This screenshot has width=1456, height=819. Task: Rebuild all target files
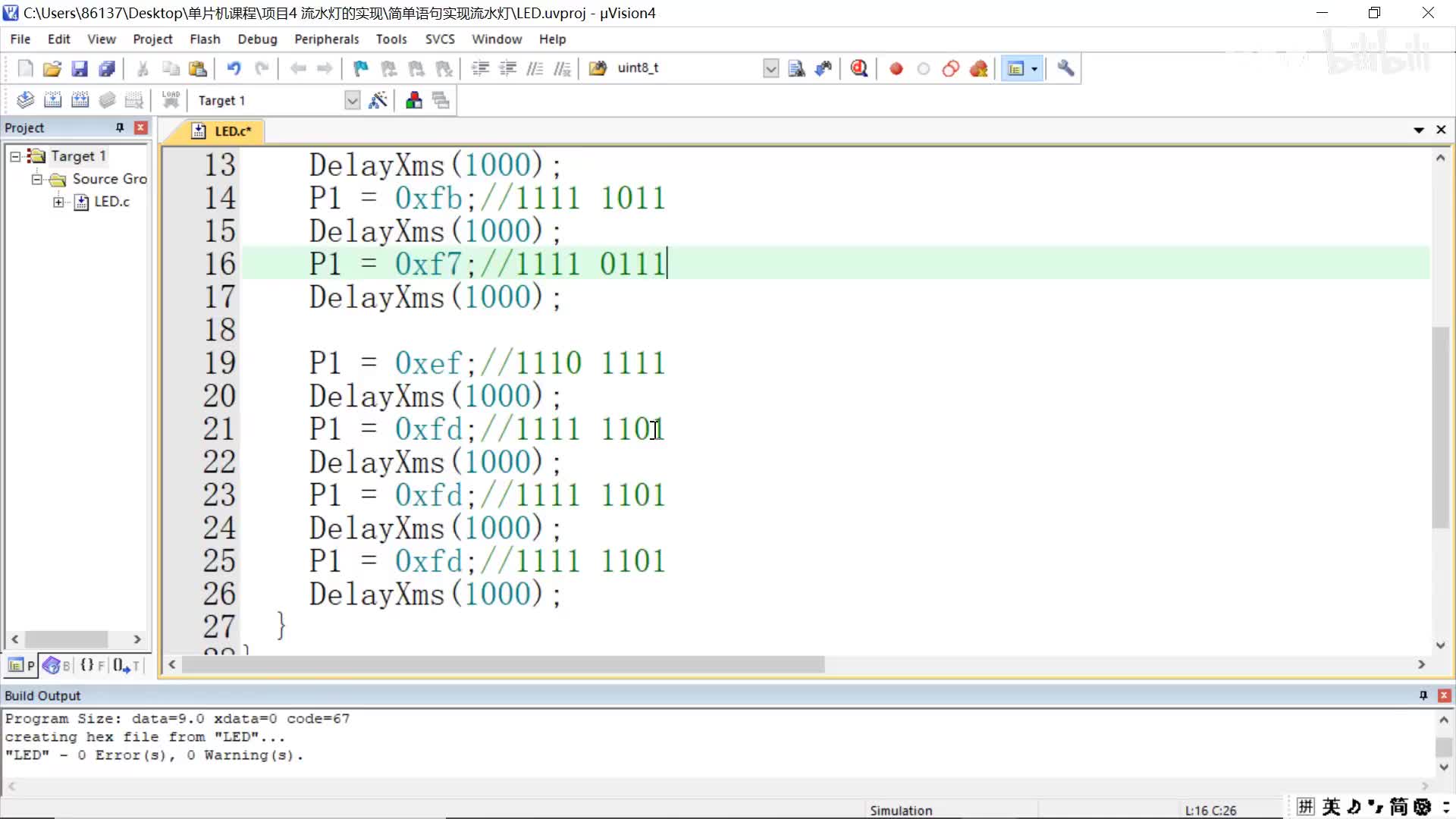click(80, 100)
